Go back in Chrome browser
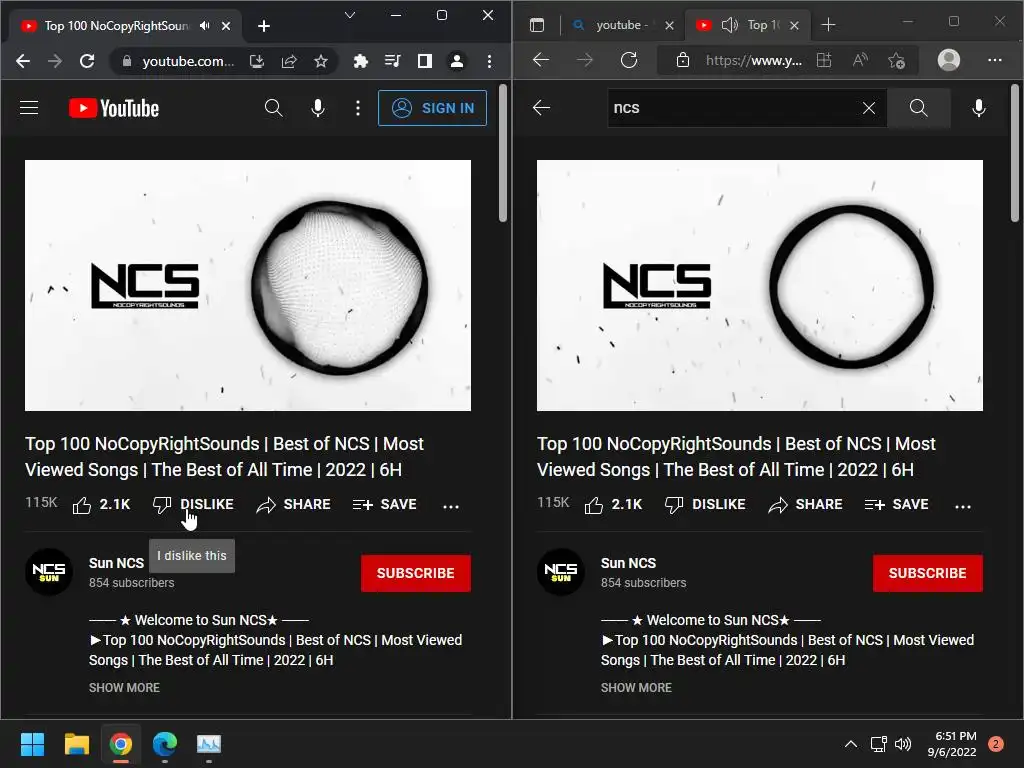1024x768 pixels. coord(23,61)
